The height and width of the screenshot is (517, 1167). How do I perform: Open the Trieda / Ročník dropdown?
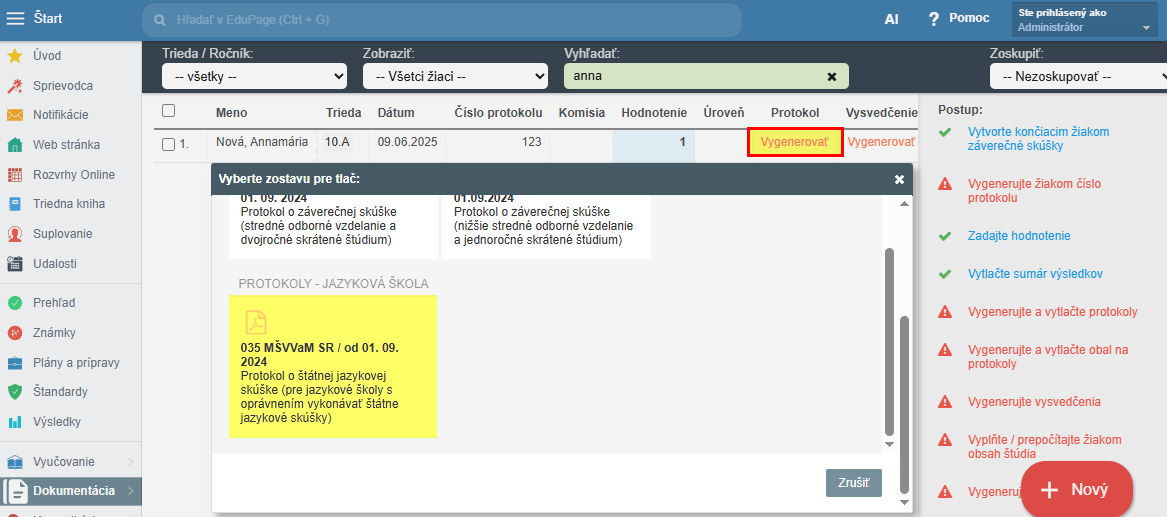coord(254,76)
